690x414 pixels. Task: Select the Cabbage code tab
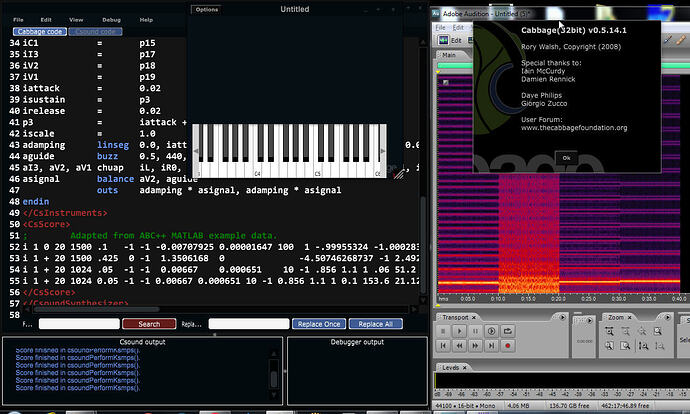coord(39,32)
